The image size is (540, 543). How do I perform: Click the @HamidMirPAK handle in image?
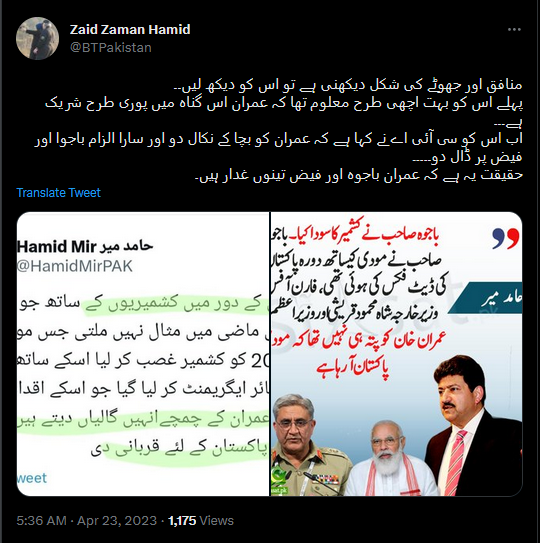pos(74,266)
